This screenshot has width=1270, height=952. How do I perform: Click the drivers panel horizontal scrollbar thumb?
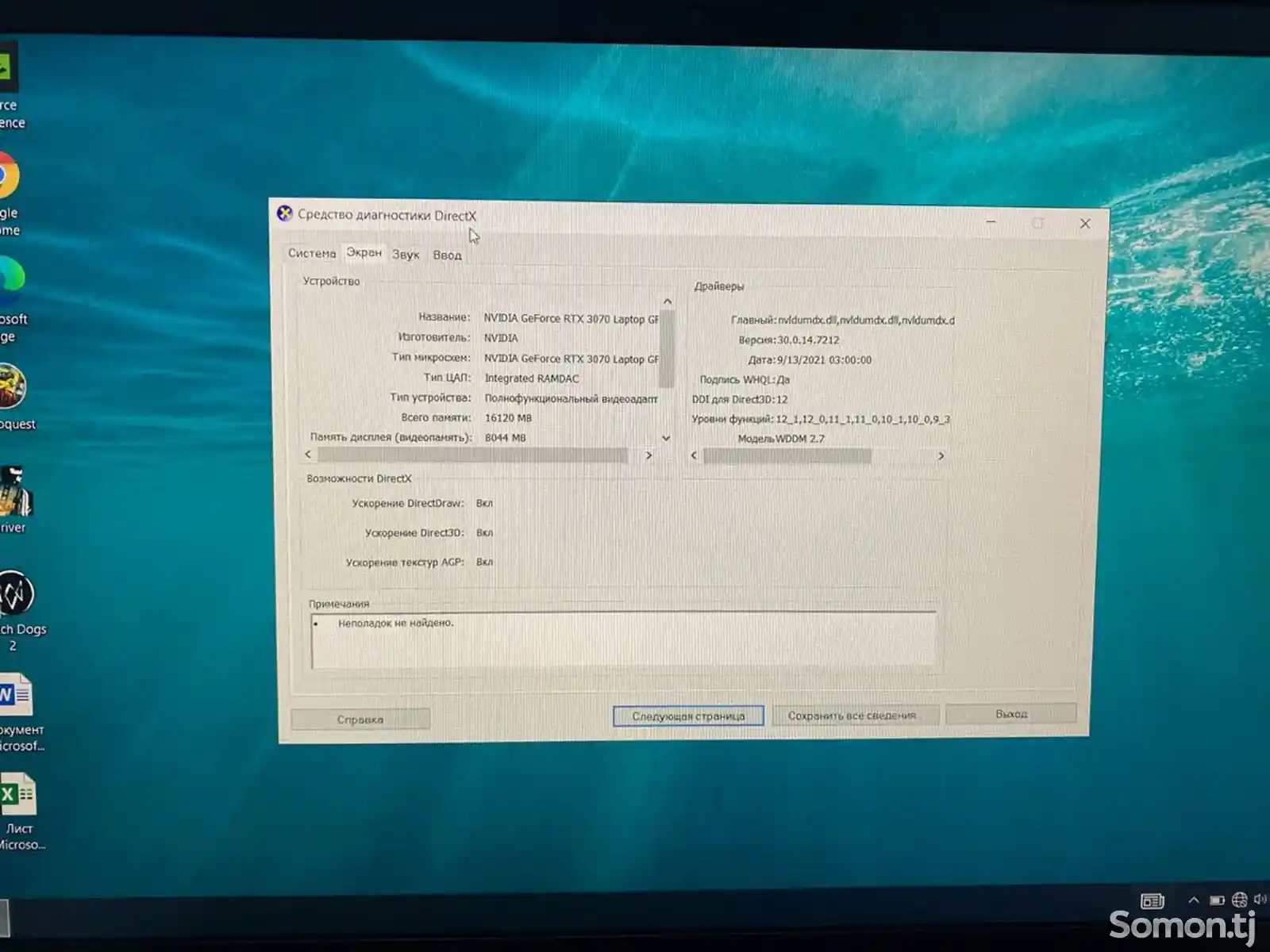pyautogui.click(x=787, y=455)
